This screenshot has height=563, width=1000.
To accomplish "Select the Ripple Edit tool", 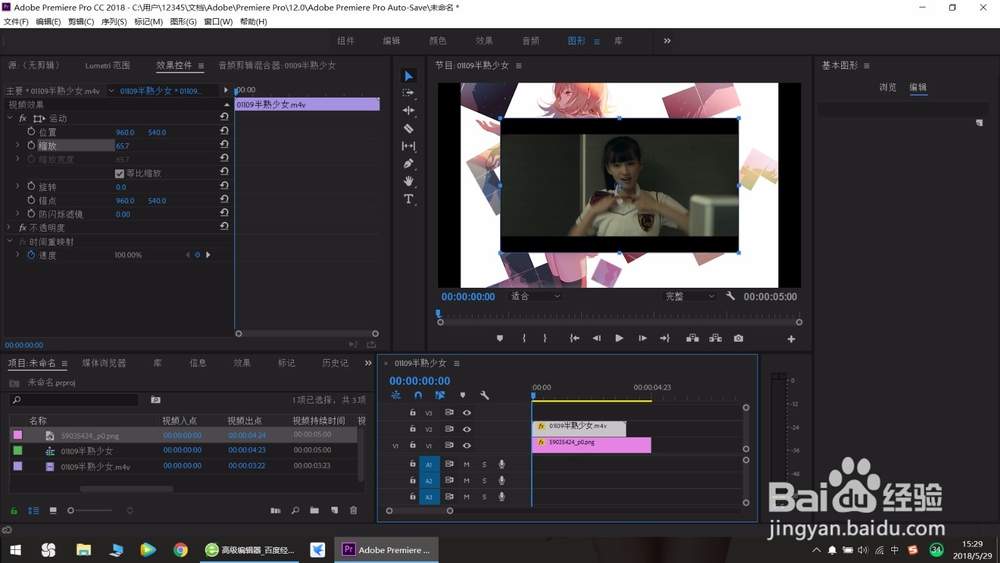I will pos(408,110).
